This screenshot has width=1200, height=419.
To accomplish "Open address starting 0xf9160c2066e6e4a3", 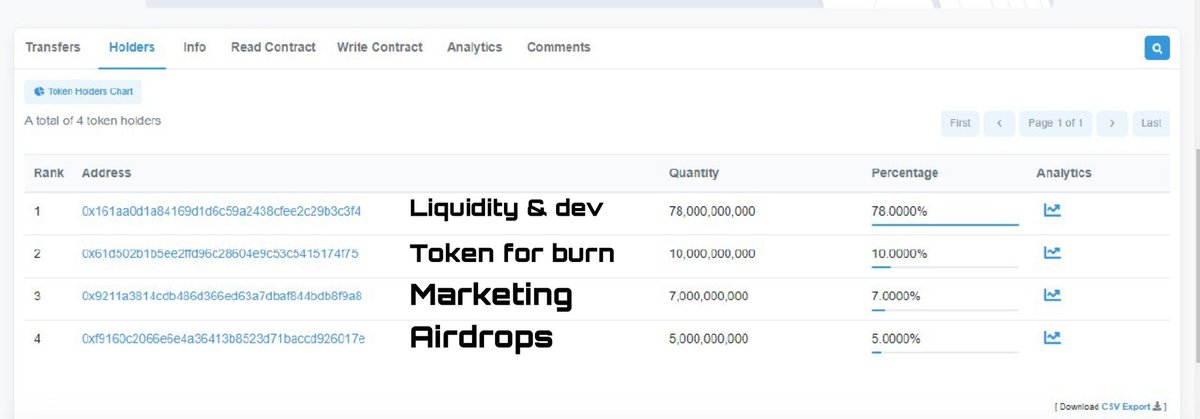I will (x=223, y=339).
